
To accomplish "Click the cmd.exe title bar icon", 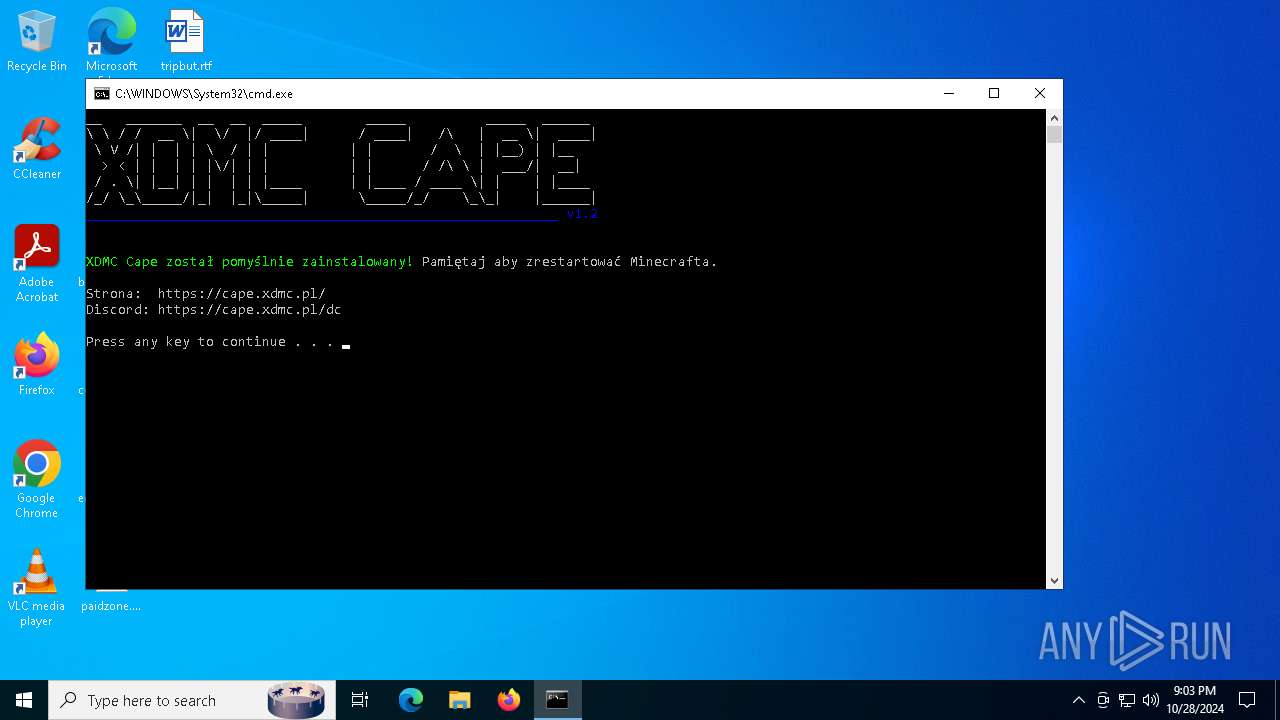I will click(101, 94).
